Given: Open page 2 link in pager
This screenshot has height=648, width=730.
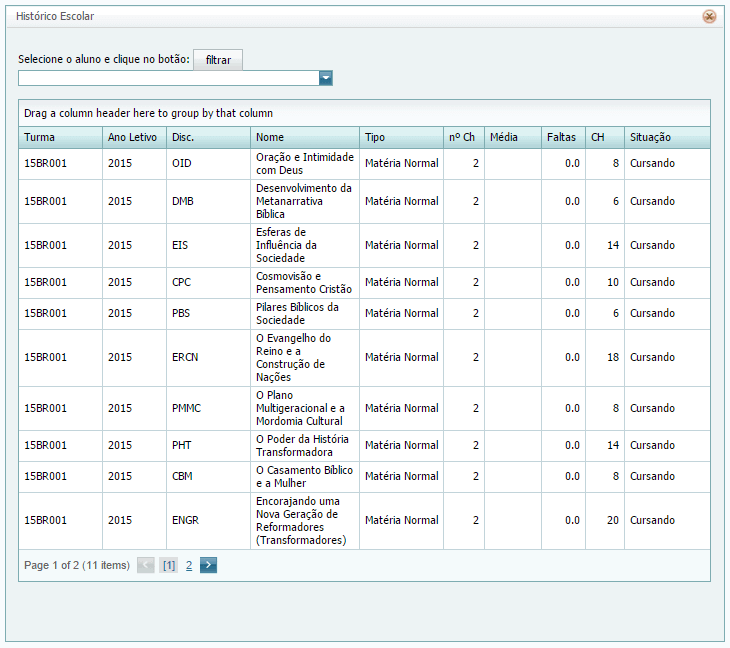Looking at the screenshot, I should [x=189, y=566].
